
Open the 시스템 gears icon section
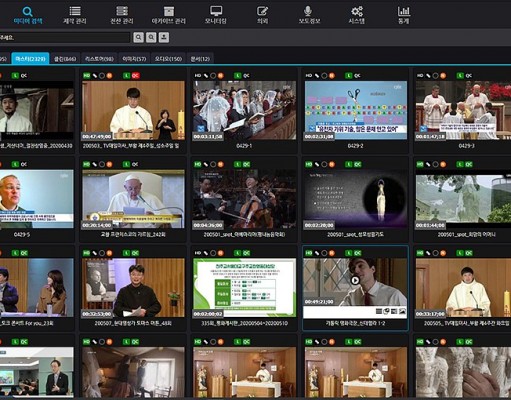pos(357,15)
